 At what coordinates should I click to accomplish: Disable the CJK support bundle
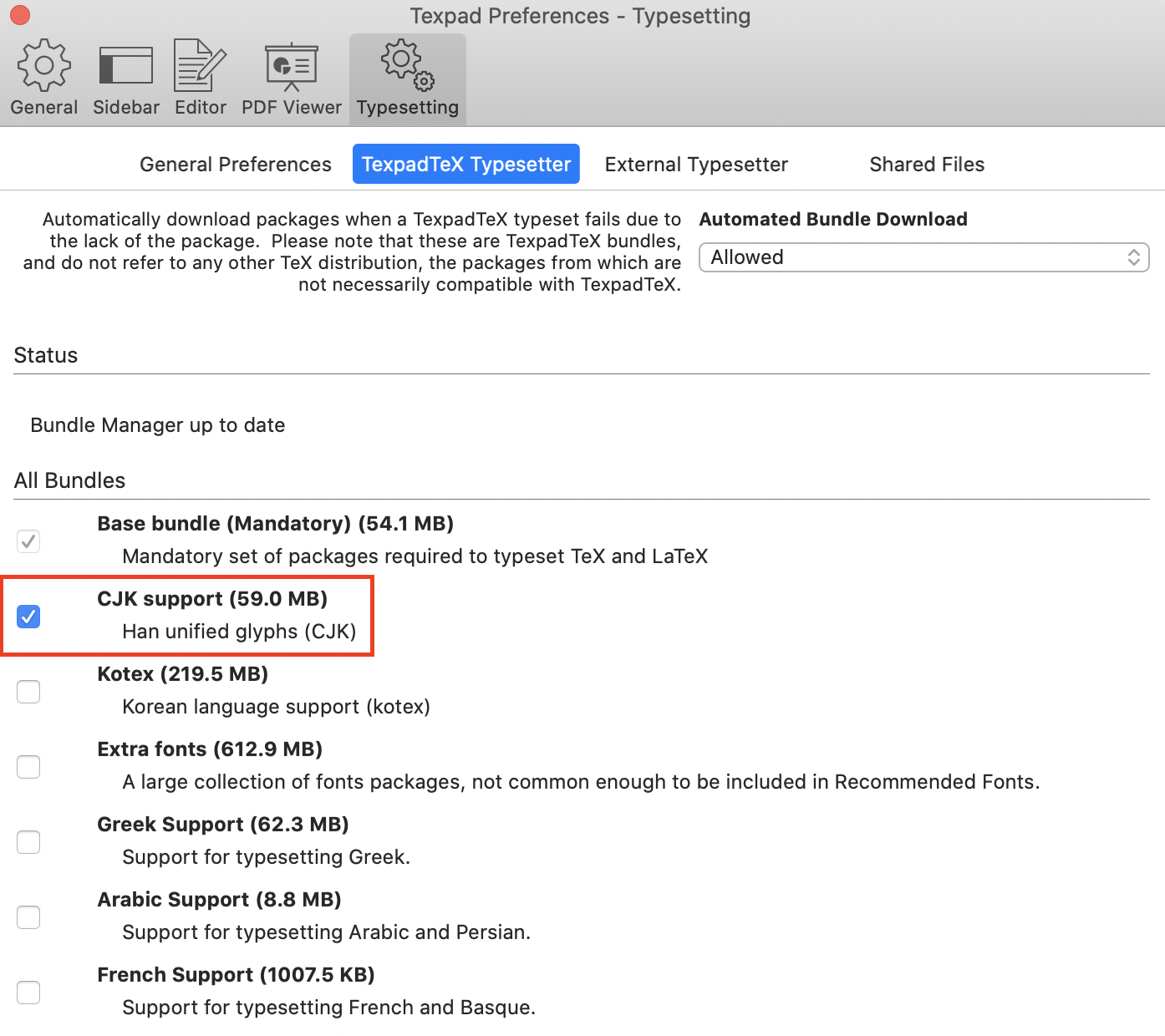pyautogui.click(x=28, y=617)
